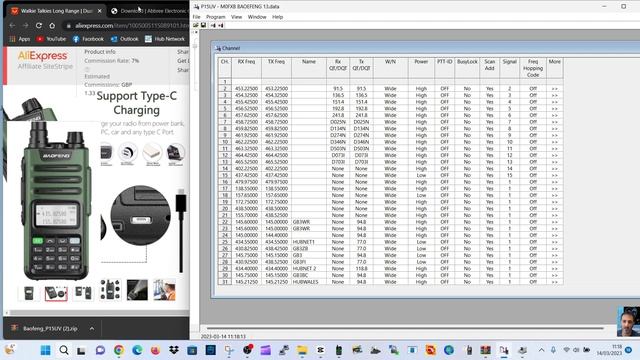Open the YouTube bookmark
640x360 pixels.
[x=51, y=39]
